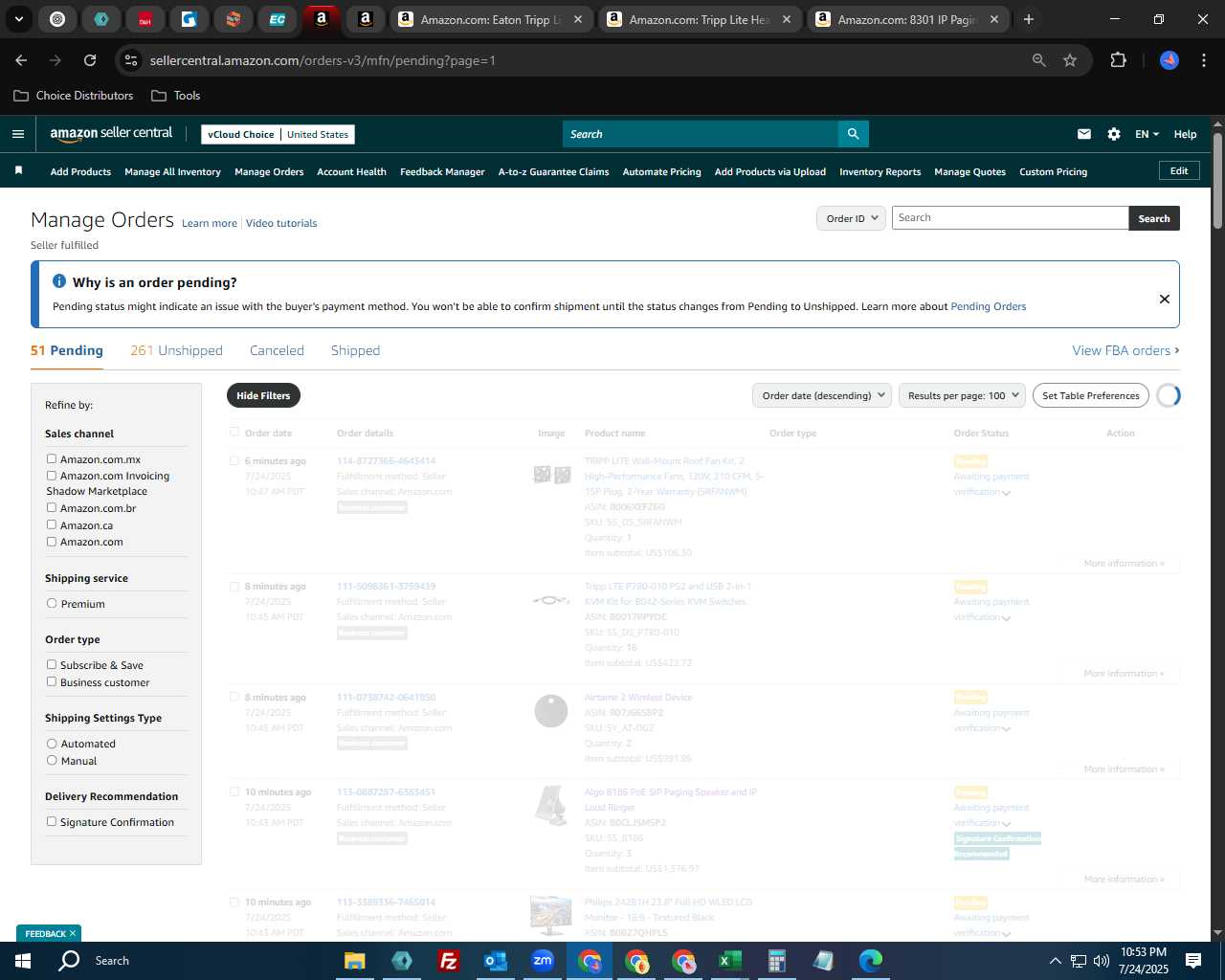Click browser reload button
This screenshot has height=980, width=1225.
[90, 60]
